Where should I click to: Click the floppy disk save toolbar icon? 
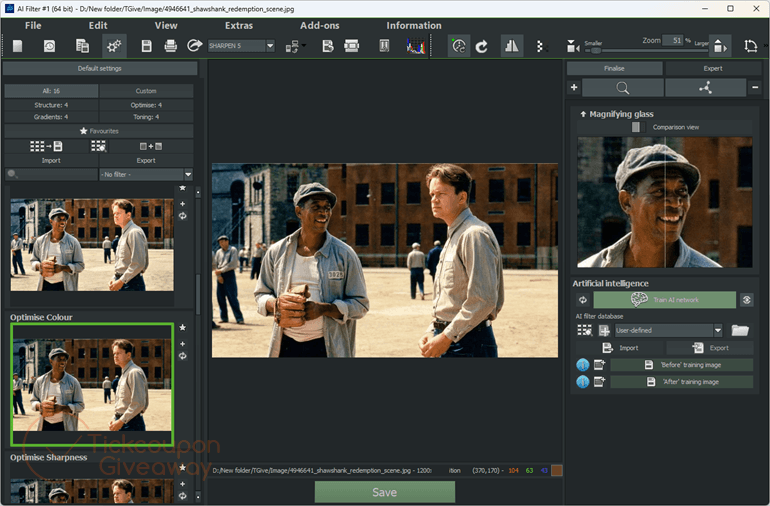pyautogui.click(x=146, y=46)
